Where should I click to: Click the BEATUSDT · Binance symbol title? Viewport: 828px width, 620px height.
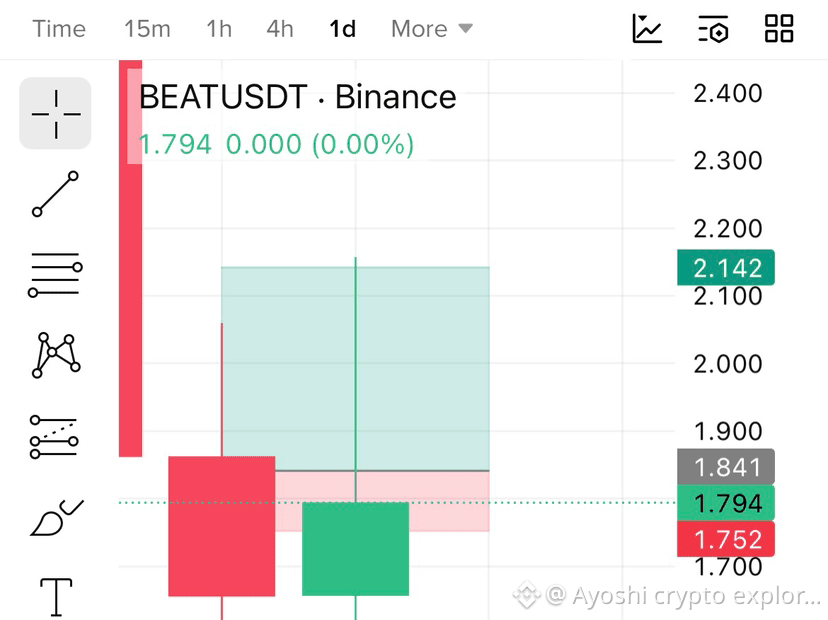point(298,97)
